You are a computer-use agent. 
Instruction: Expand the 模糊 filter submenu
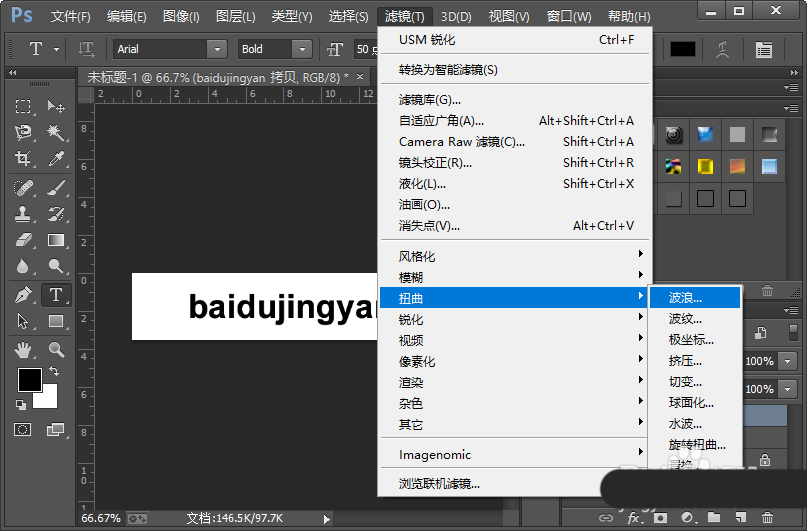515,277
